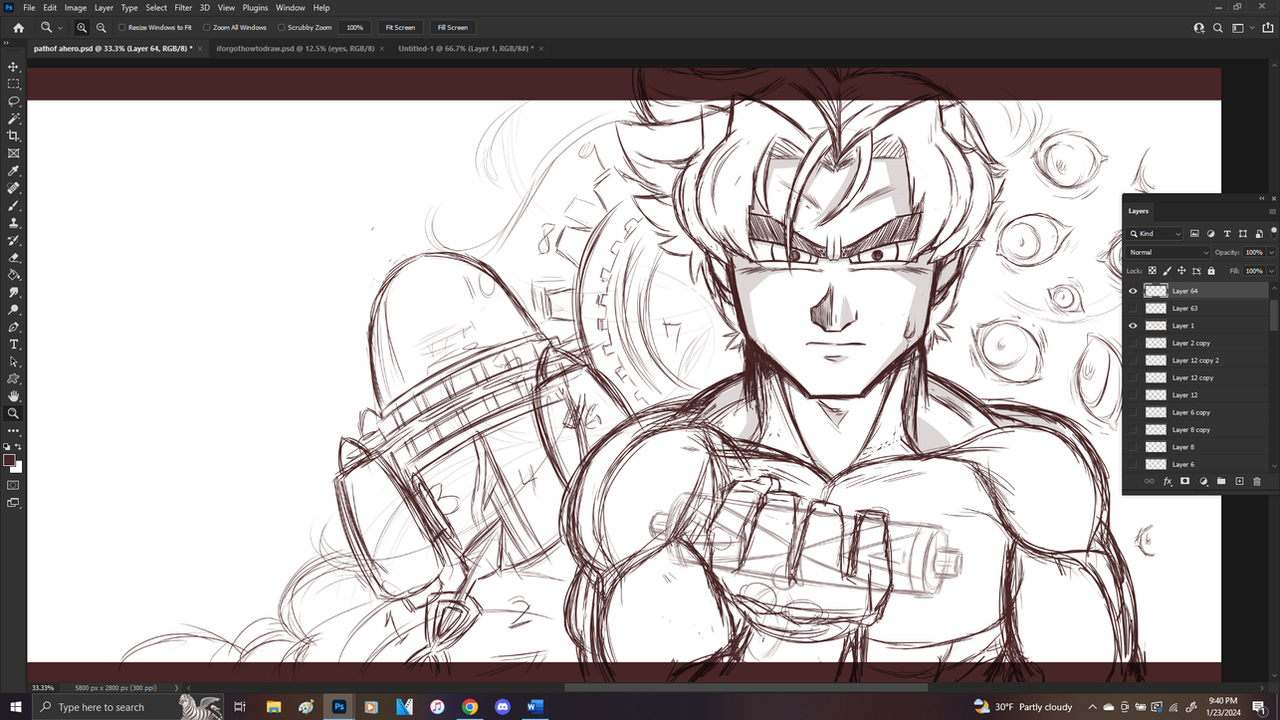Select the Paint Bucket tool
The width and height of the screenshot is (1280, 720).
pos(13,275)
